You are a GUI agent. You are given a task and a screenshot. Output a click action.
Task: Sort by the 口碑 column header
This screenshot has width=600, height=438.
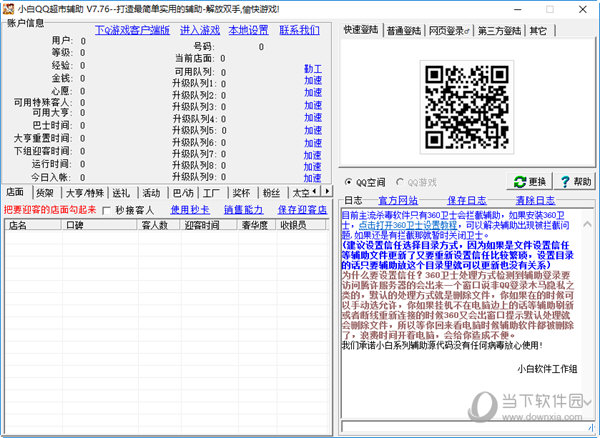click(x=99, y=225)
